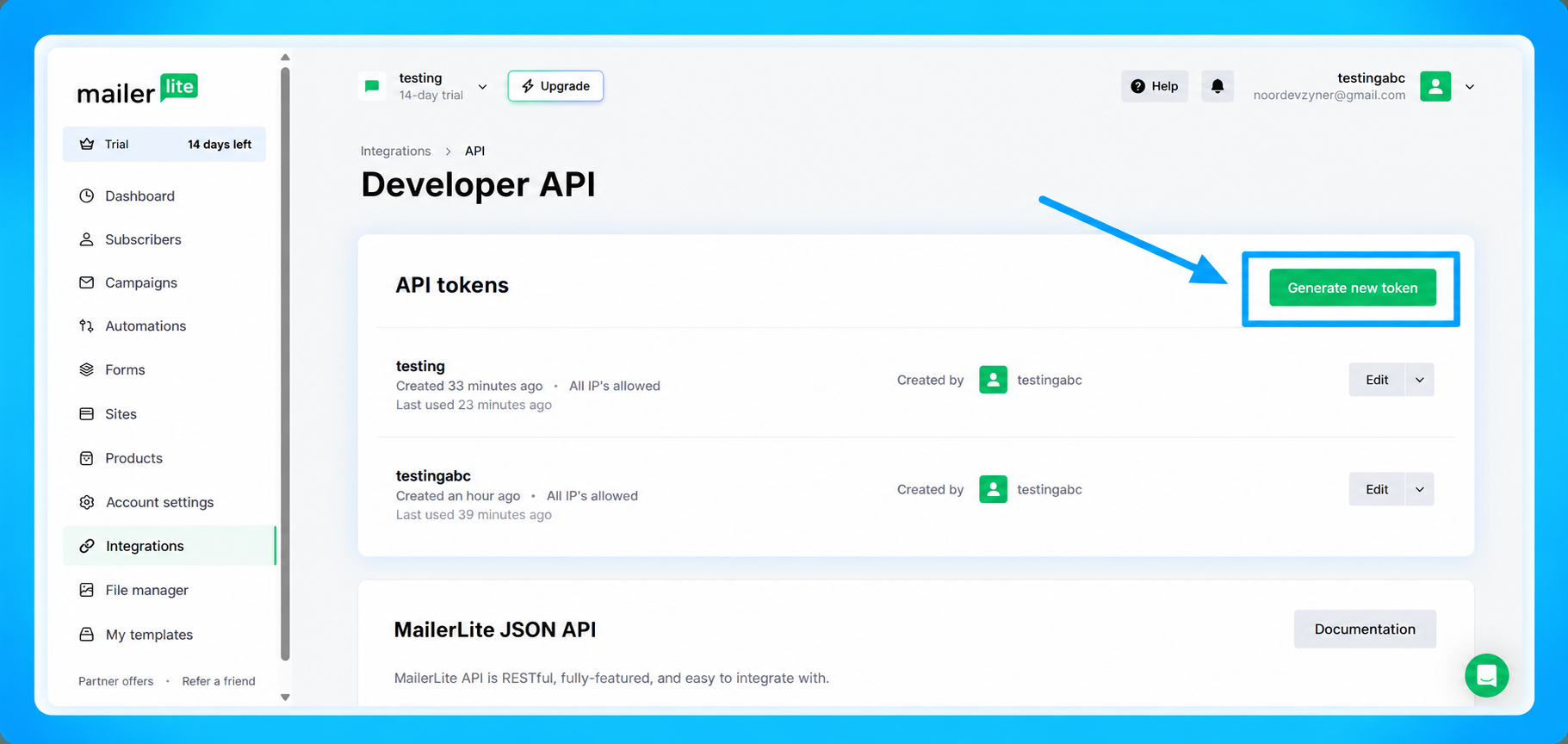1568x744 pixels.
Task: Click the API breadcrumb text
Action: point(474,151)
